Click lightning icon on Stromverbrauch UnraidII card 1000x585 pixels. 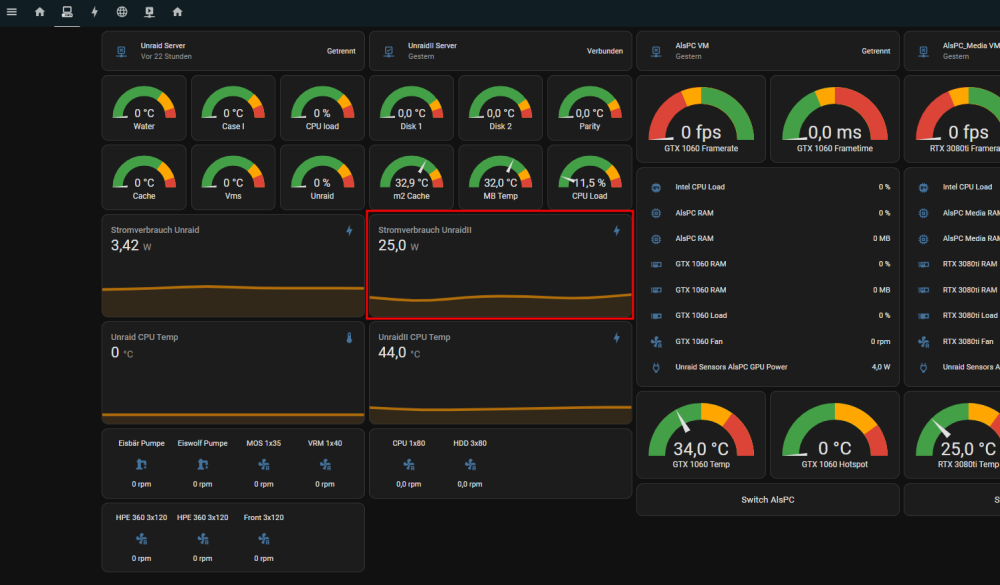(616, 231)
